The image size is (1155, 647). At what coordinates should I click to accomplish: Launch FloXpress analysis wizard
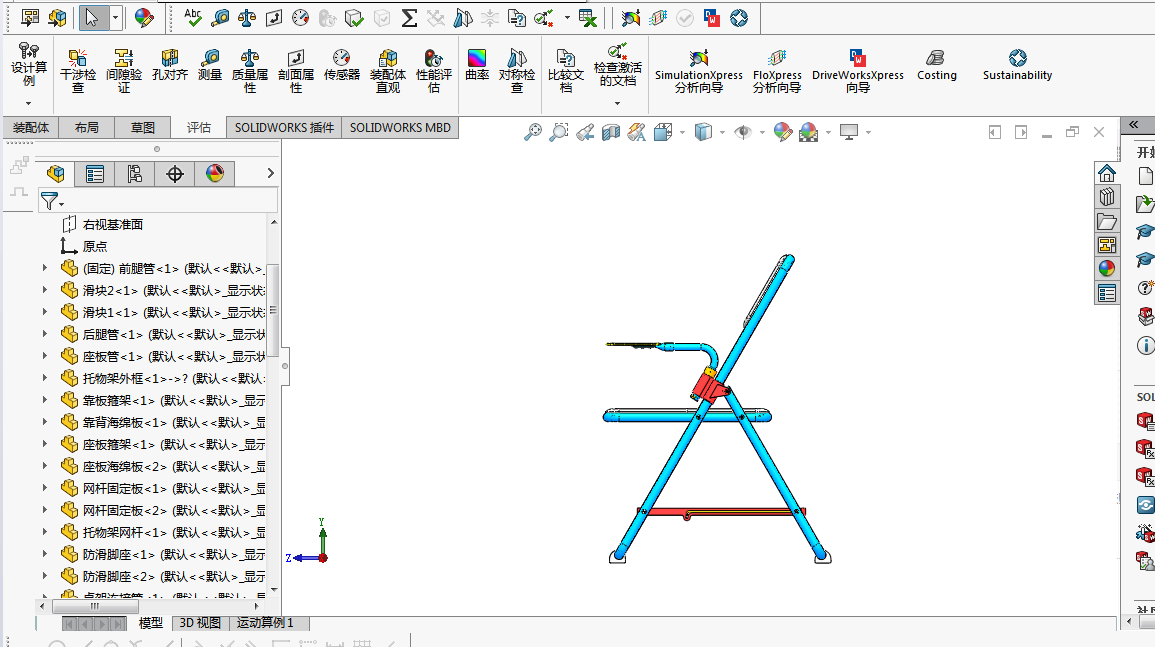[x=777, y=71]
